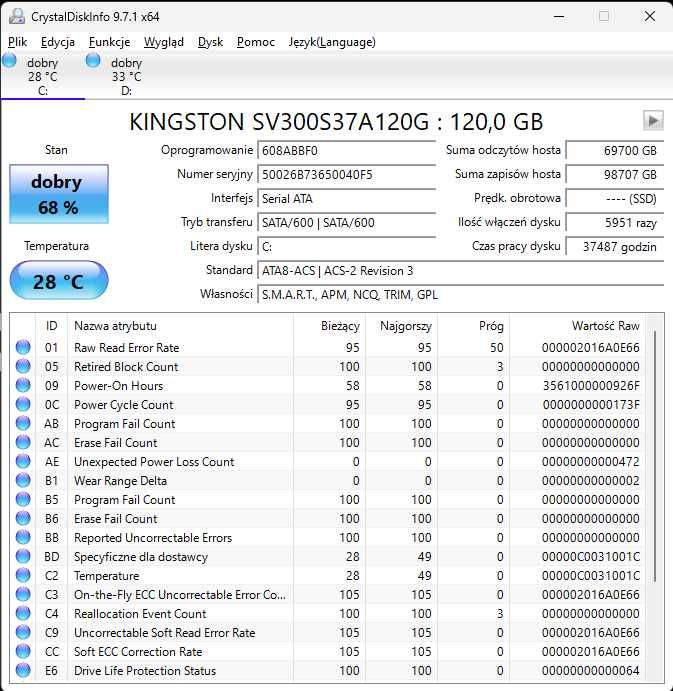Image resolution: width=673 pixels, height=691 pixels.
Task: Select the B5 Program Fail Count row
Action: [x=328, y=499]
